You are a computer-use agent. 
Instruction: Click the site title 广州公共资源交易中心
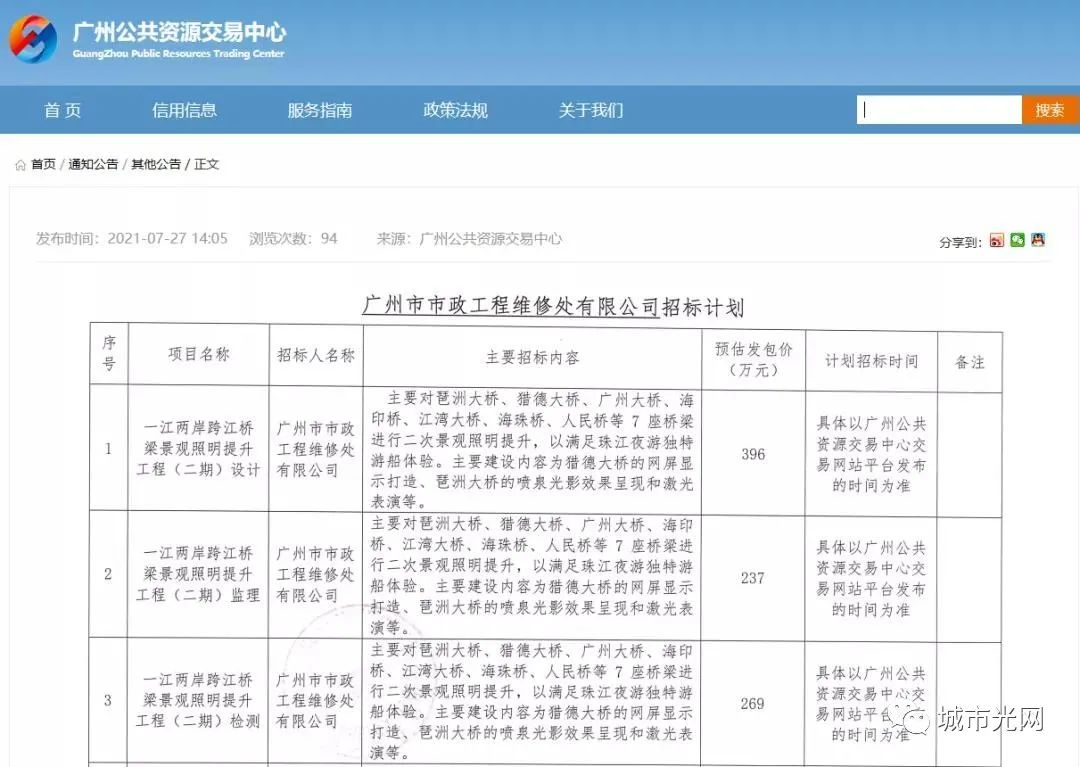pos(179,32)
